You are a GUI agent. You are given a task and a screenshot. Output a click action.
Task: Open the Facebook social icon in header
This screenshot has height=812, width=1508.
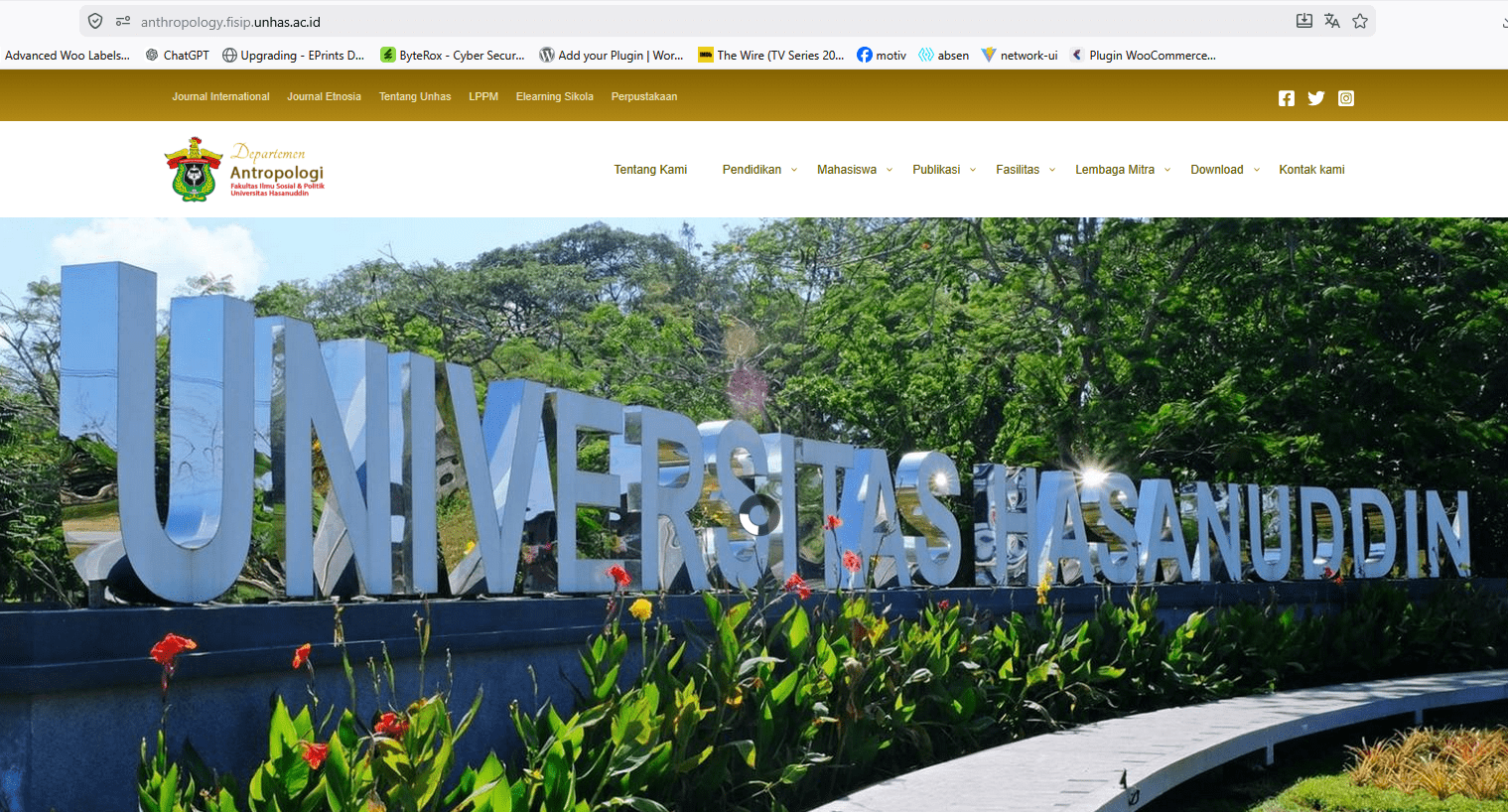click(x=1286, y=98)
